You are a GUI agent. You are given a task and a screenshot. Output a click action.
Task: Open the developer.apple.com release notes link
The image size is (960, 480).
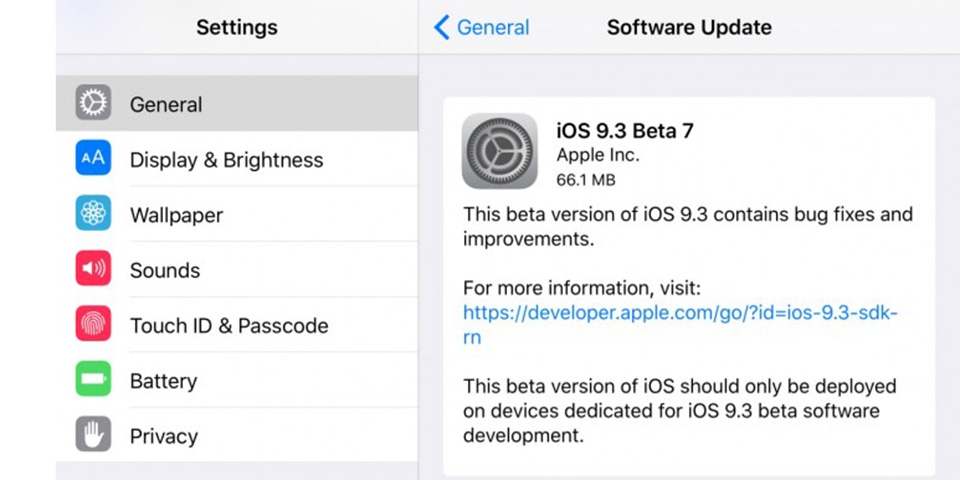(680, 324)
